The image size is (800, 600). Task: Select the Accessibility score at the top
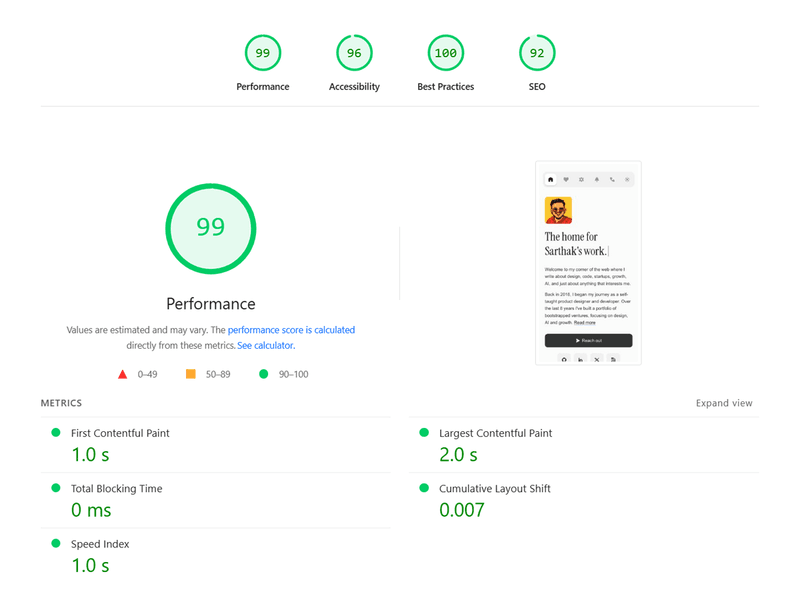pyautogui.click(x=354, y=53)
